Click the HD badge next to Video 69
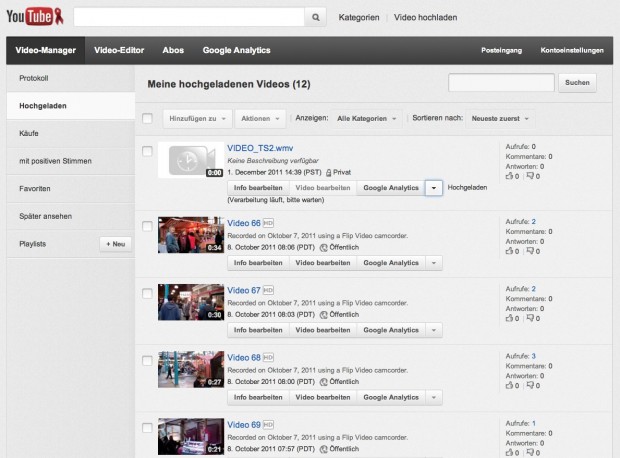Screen dimensions: 620x458 pyautogui.click(x=268, y=425)
